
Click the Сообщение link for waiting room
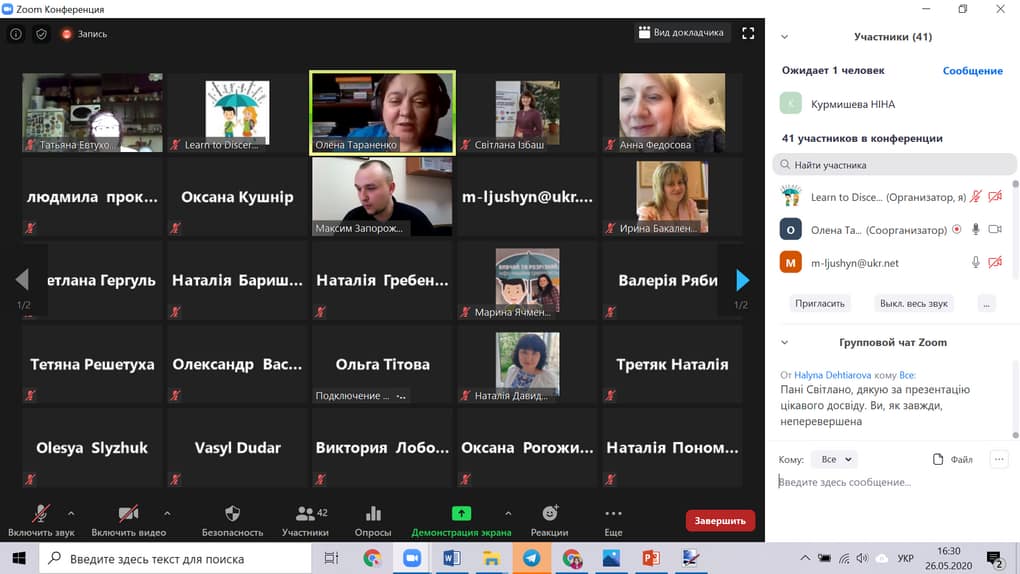[973, 70]
